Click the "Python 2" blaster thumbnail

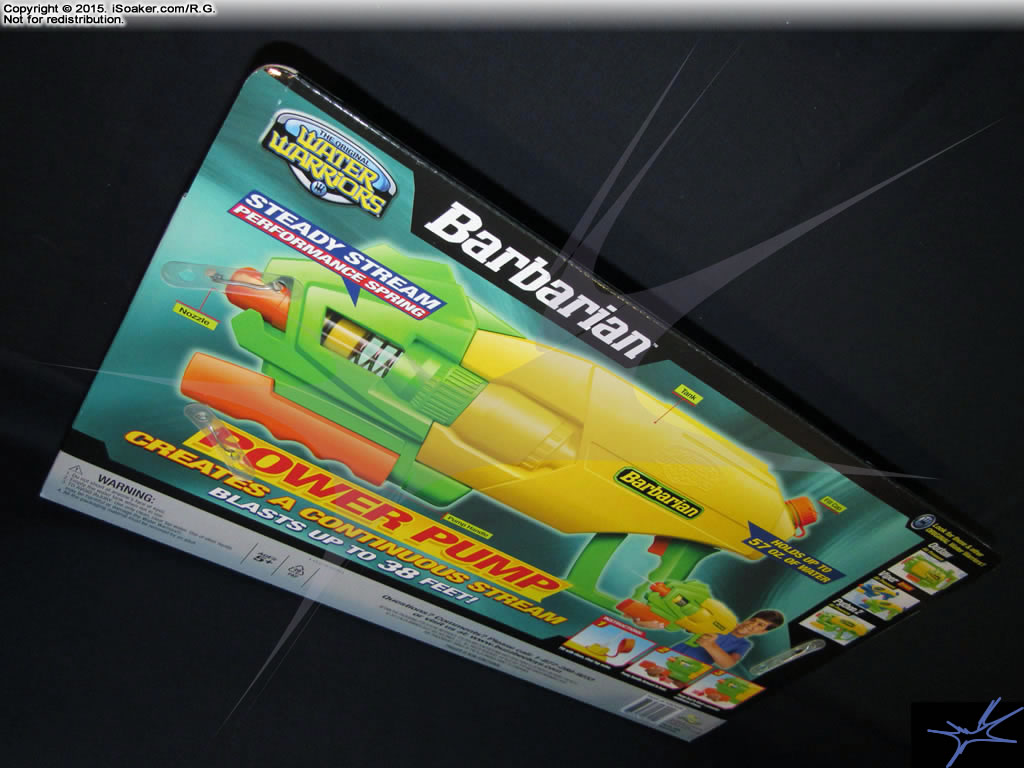839,625
